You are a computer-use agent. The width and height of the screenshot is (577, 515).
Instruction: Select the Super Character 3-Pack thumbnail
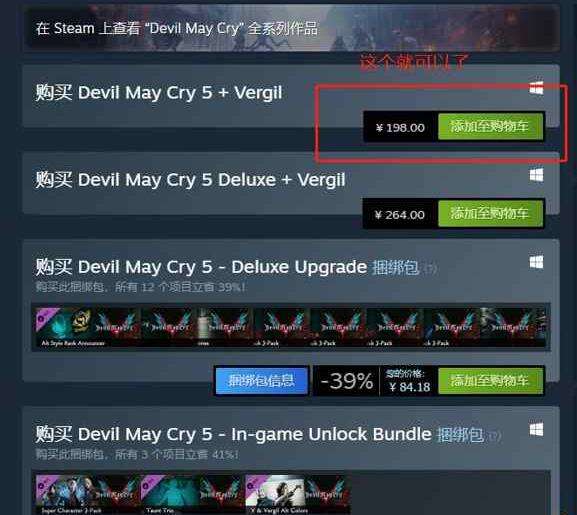click(x=88, y=494)
